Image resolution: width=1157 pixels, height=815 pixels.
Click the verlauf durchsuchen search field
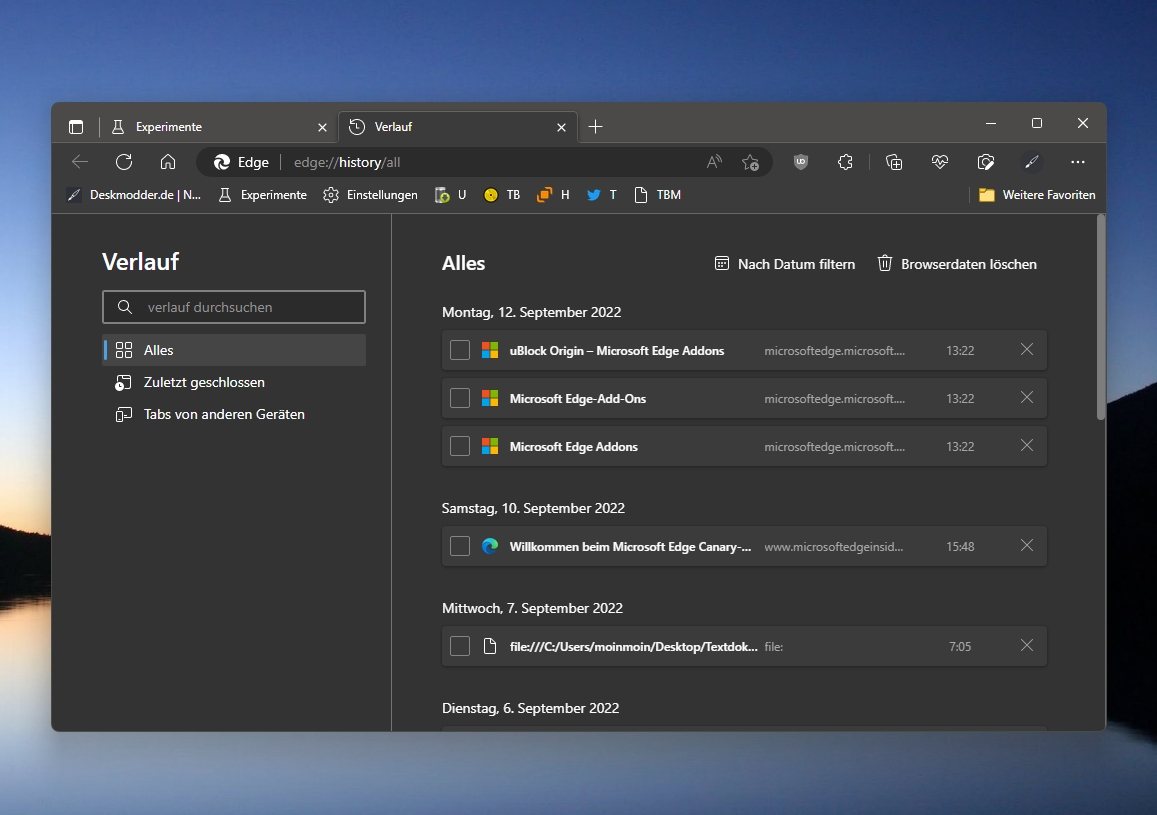point(234,307)
